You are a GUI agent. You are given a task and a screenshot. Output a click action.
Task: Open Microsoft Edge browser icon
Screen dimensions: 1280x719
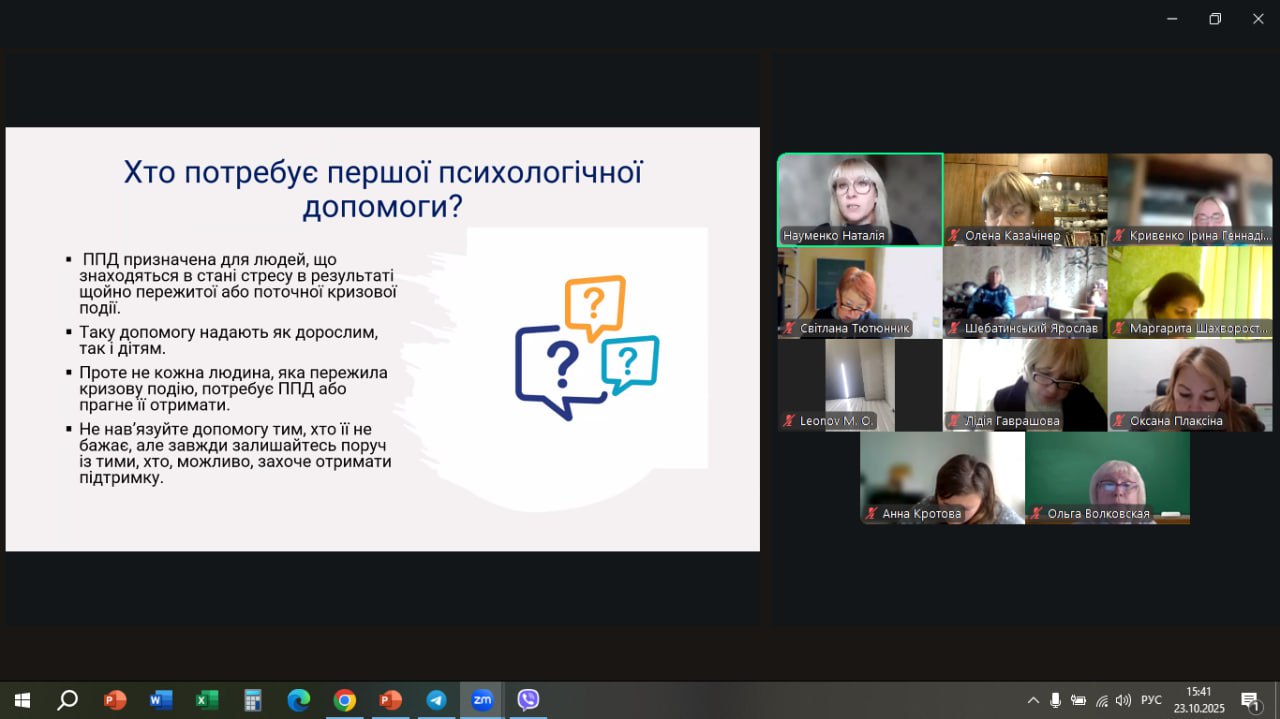(298, 700)
